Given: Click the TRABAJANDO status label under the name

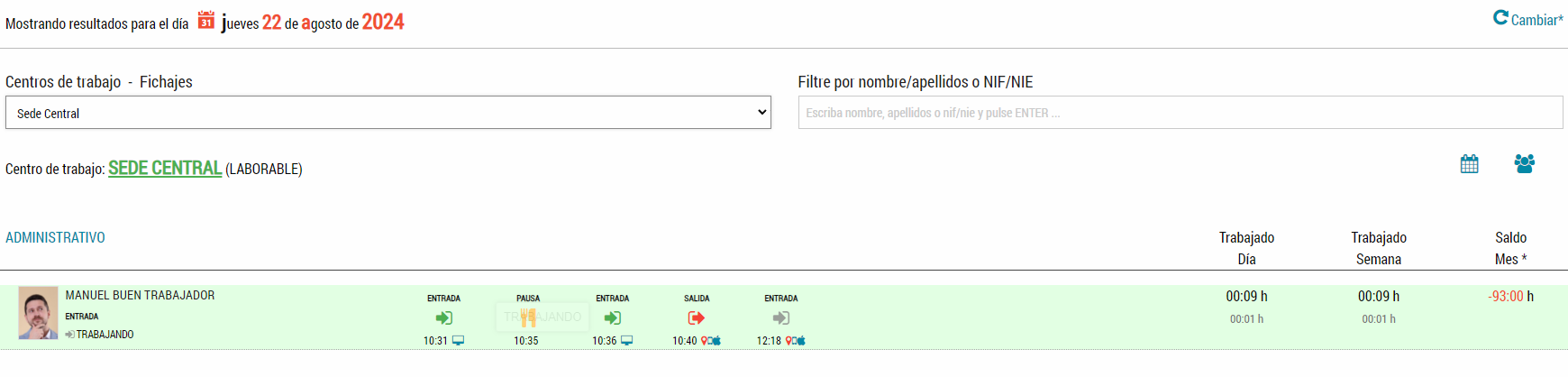Looking at the screenshot, I should coord(105,335).
